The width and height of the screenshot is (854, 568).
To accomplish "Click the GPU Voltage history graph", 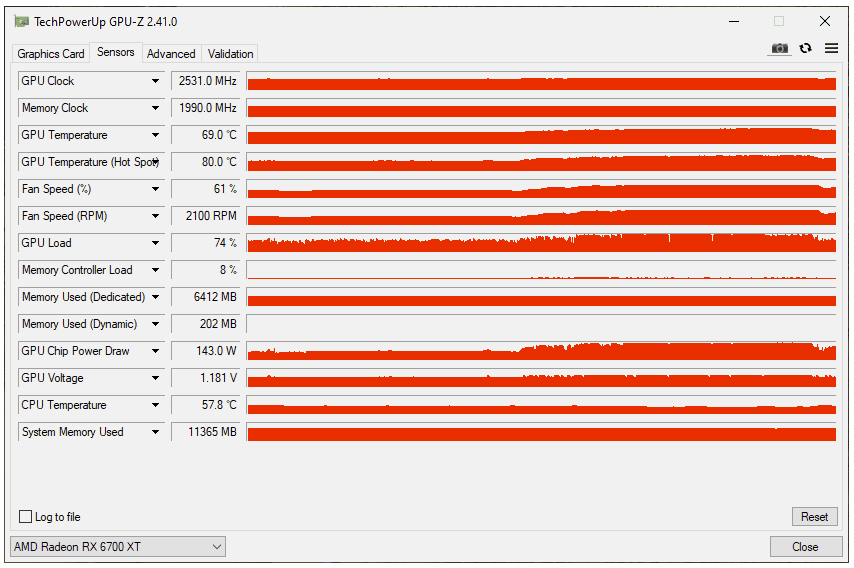I will [x=541, y=378].
